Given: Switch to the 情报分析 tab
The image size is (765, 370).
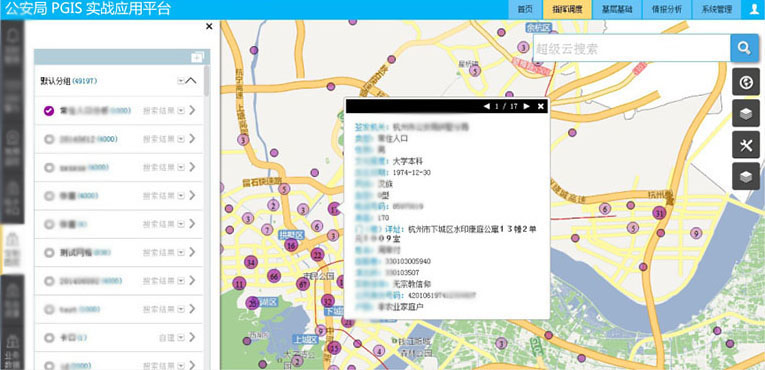Looking at the screenshot, I should pos(665,10).
